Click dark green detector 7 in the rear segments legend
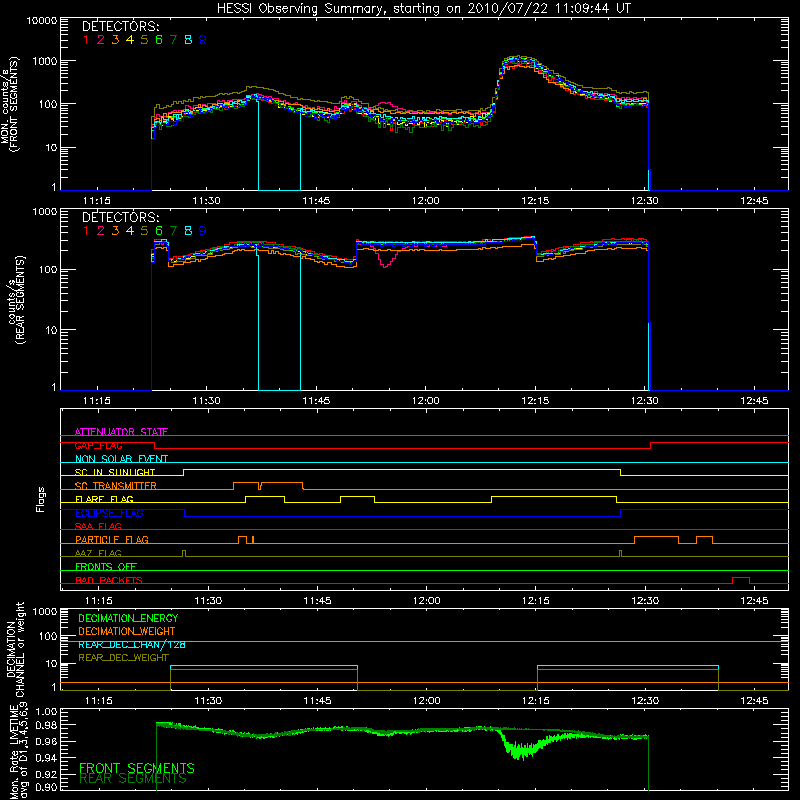 pyautogui.click(x=173, y=231)
